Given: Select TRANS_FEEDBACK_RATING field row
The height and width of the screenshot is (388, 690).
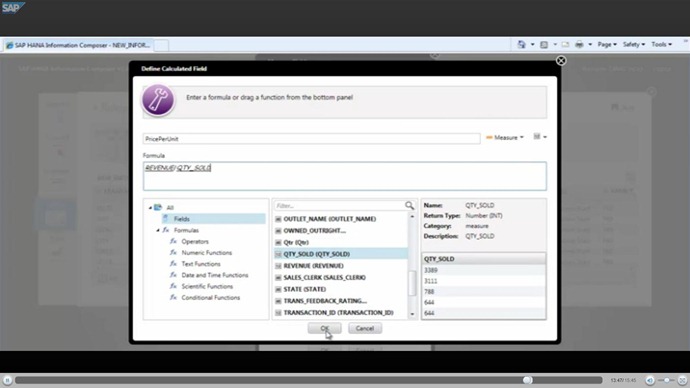Looking at the screenshot, I should click(x=341, y=301).
